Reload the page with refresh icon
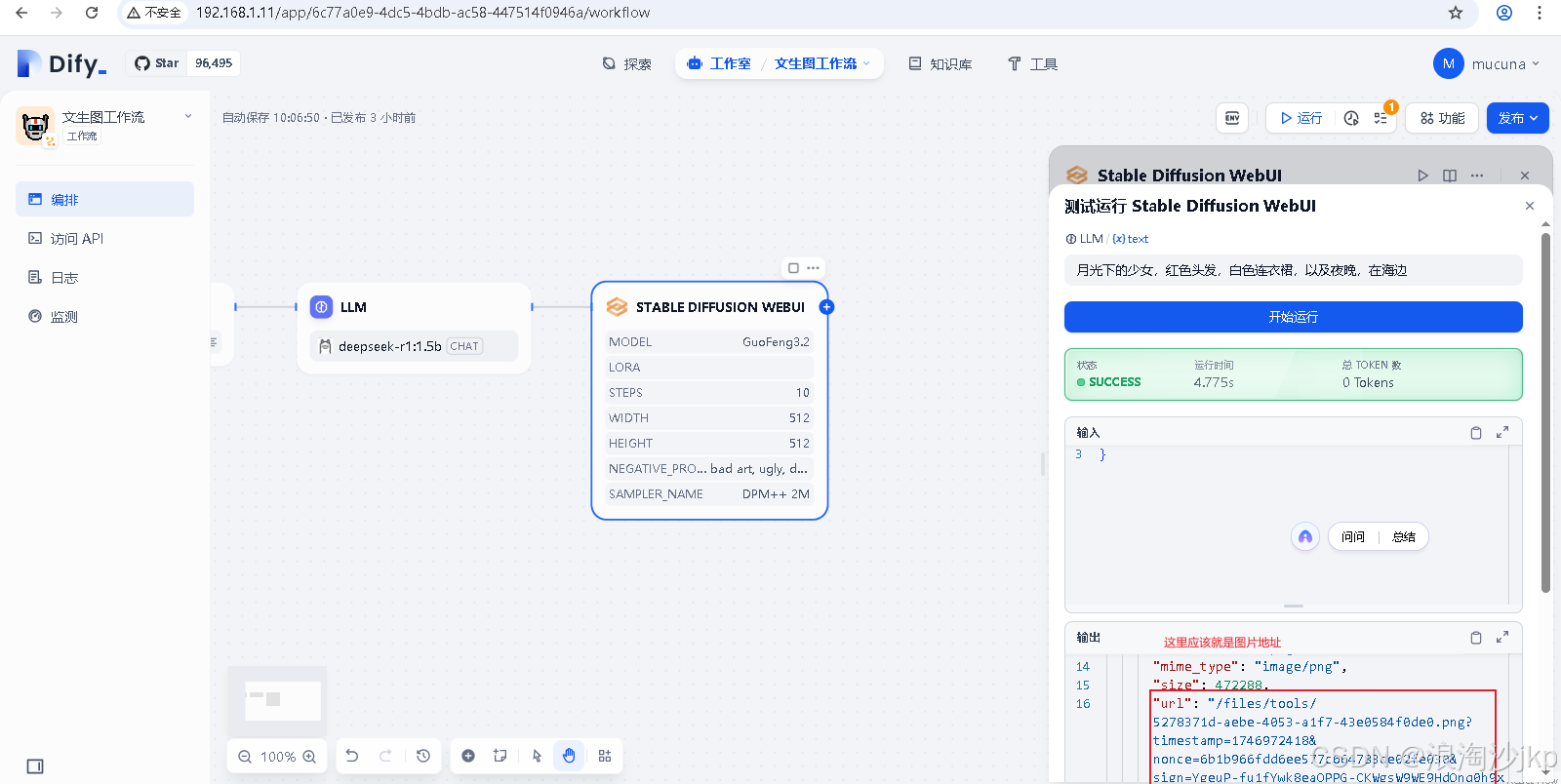This screenshot has width=1561, height=784. pos(92,13)
